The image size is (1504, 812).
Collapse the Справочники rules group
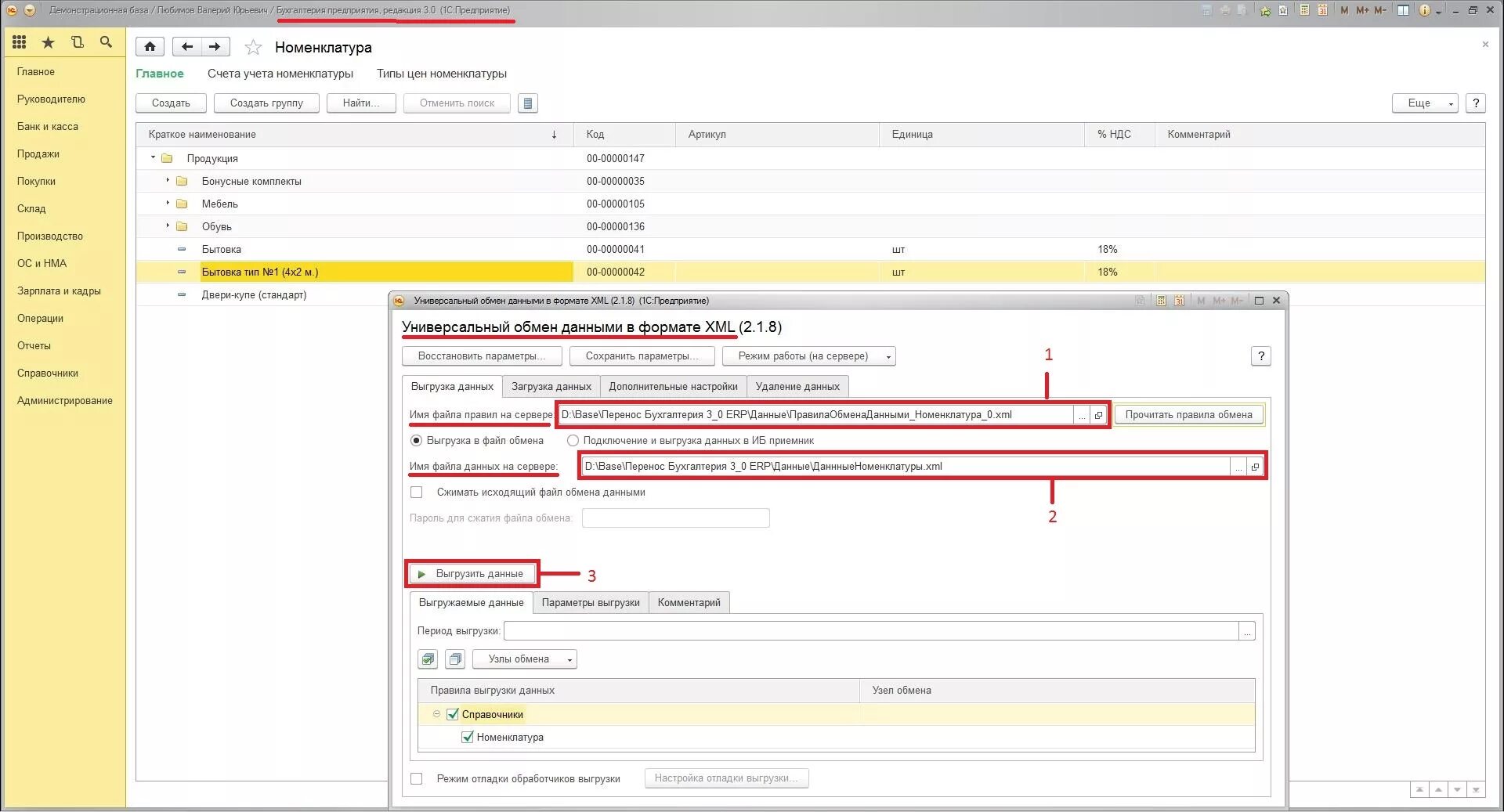pyautogui.click(x=437, y=714)
